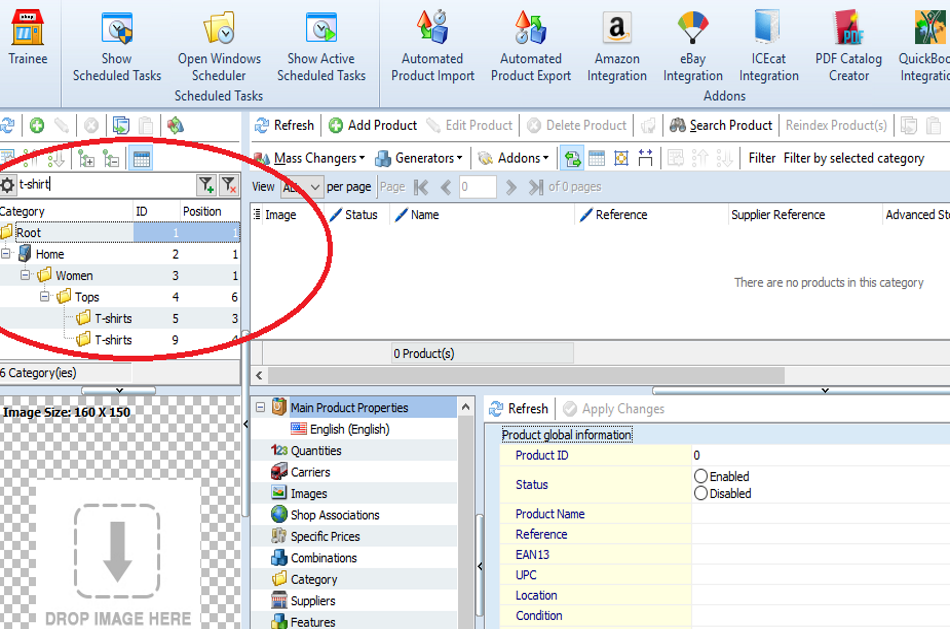Click Refresh button in product toolbar
This screenshot has height=629, width=950.
tap(284, 125)
